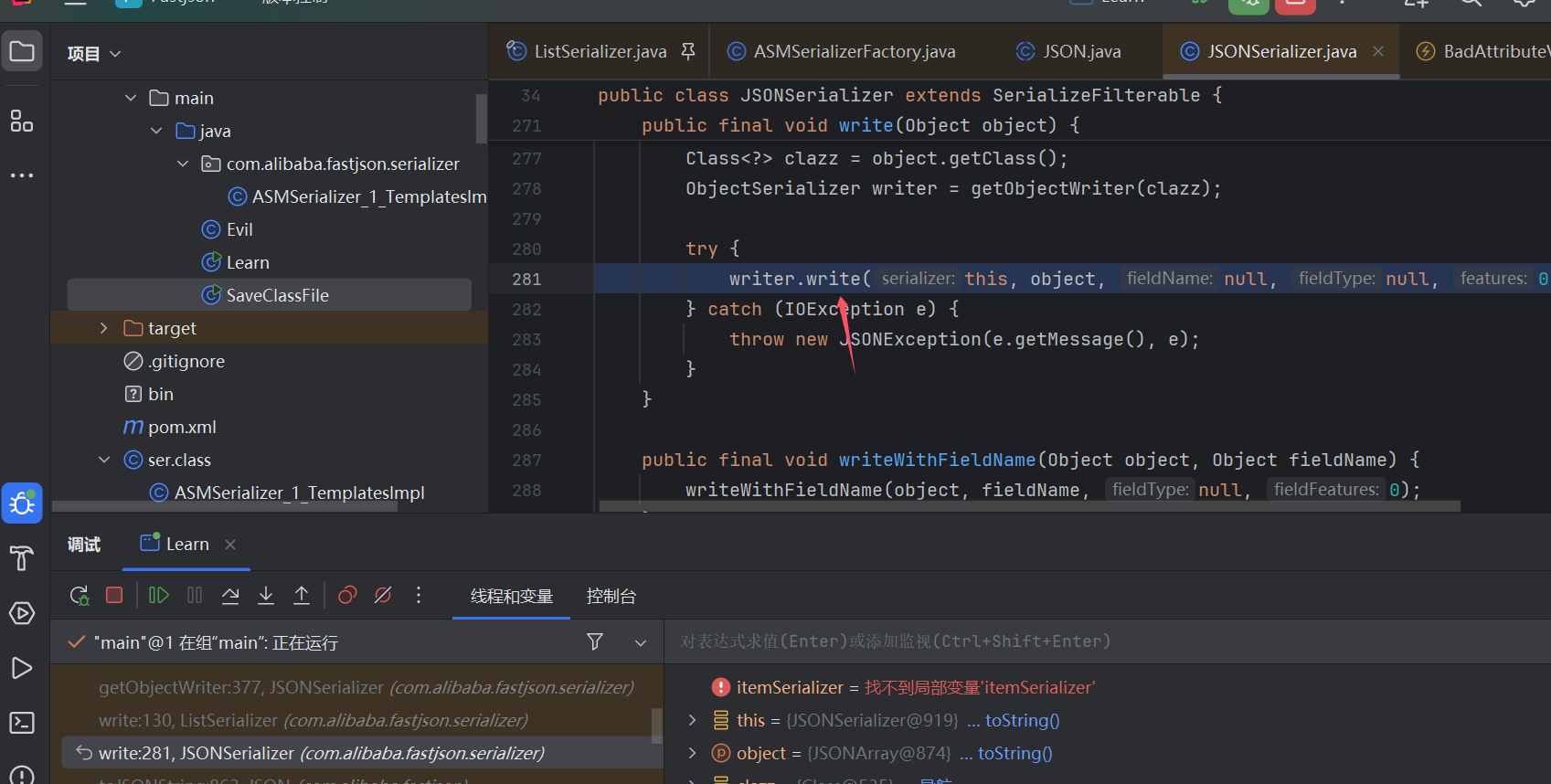Image resolution: width=1551 pixels, height=784 pixels.
Task: Expand the 'object' JSONArray variable
Action: [x=692, y=753]
